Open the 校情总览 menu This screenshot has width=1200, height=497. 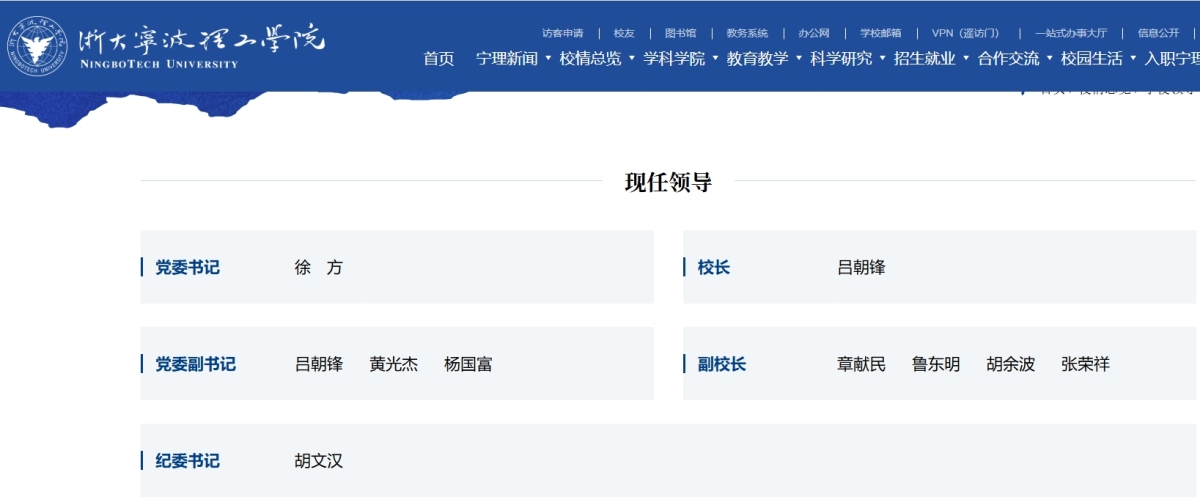[x=590, y=58]
